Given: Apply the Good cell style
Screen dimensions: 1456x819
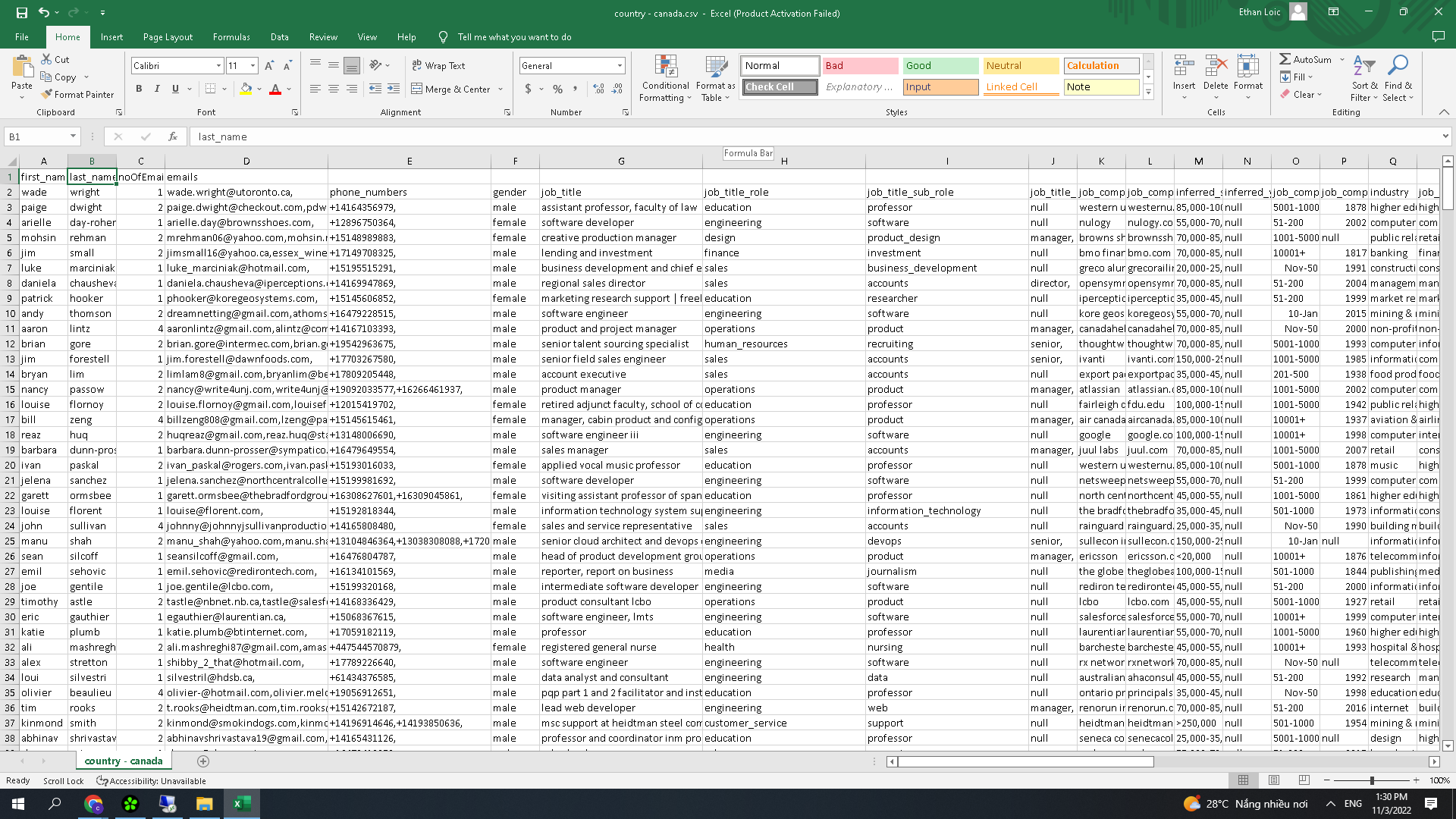Looking at the screenshot, I should coord(940,66).
